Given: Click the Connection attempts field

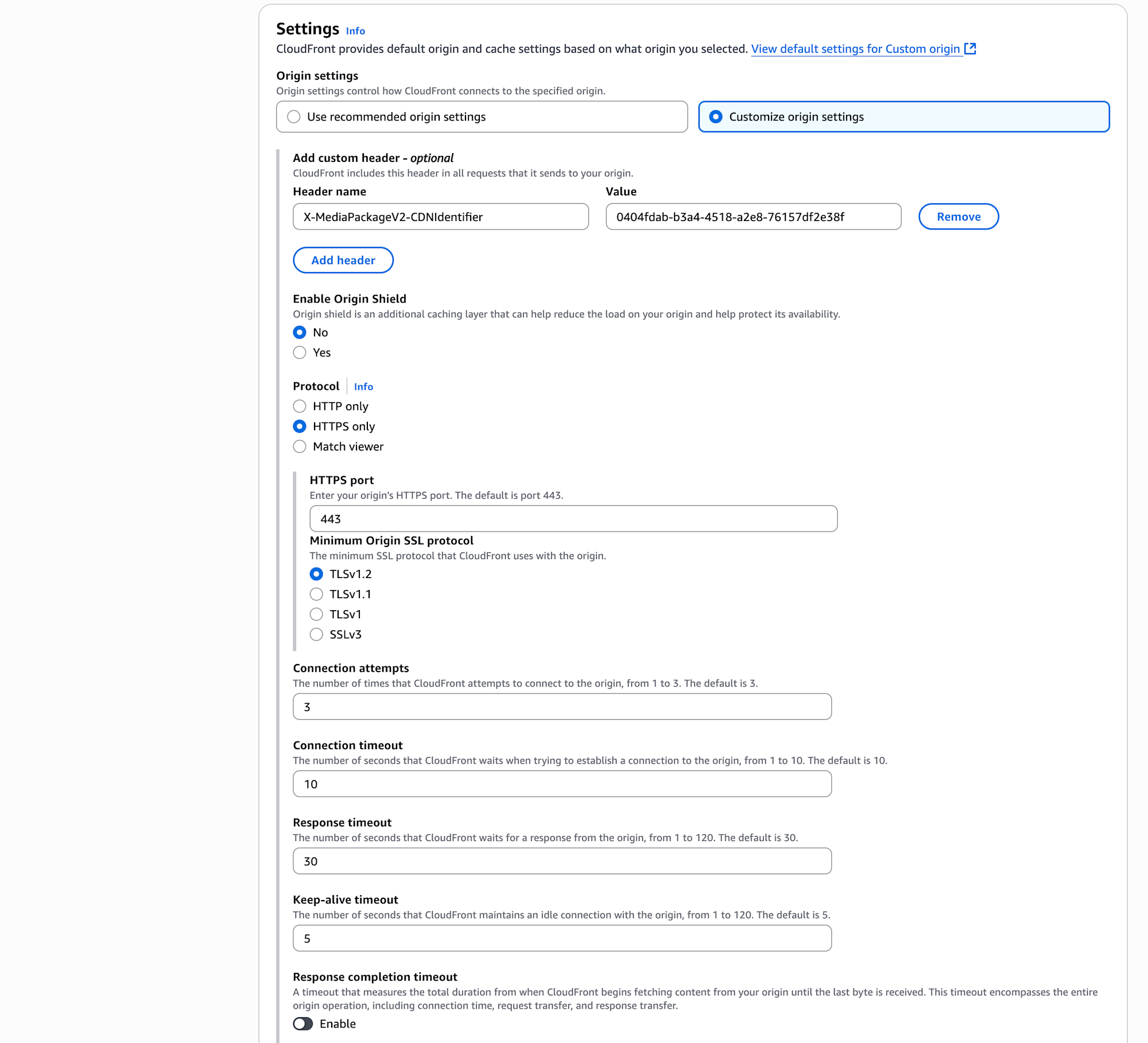Looking at the screenshot, I should point(561,707).
